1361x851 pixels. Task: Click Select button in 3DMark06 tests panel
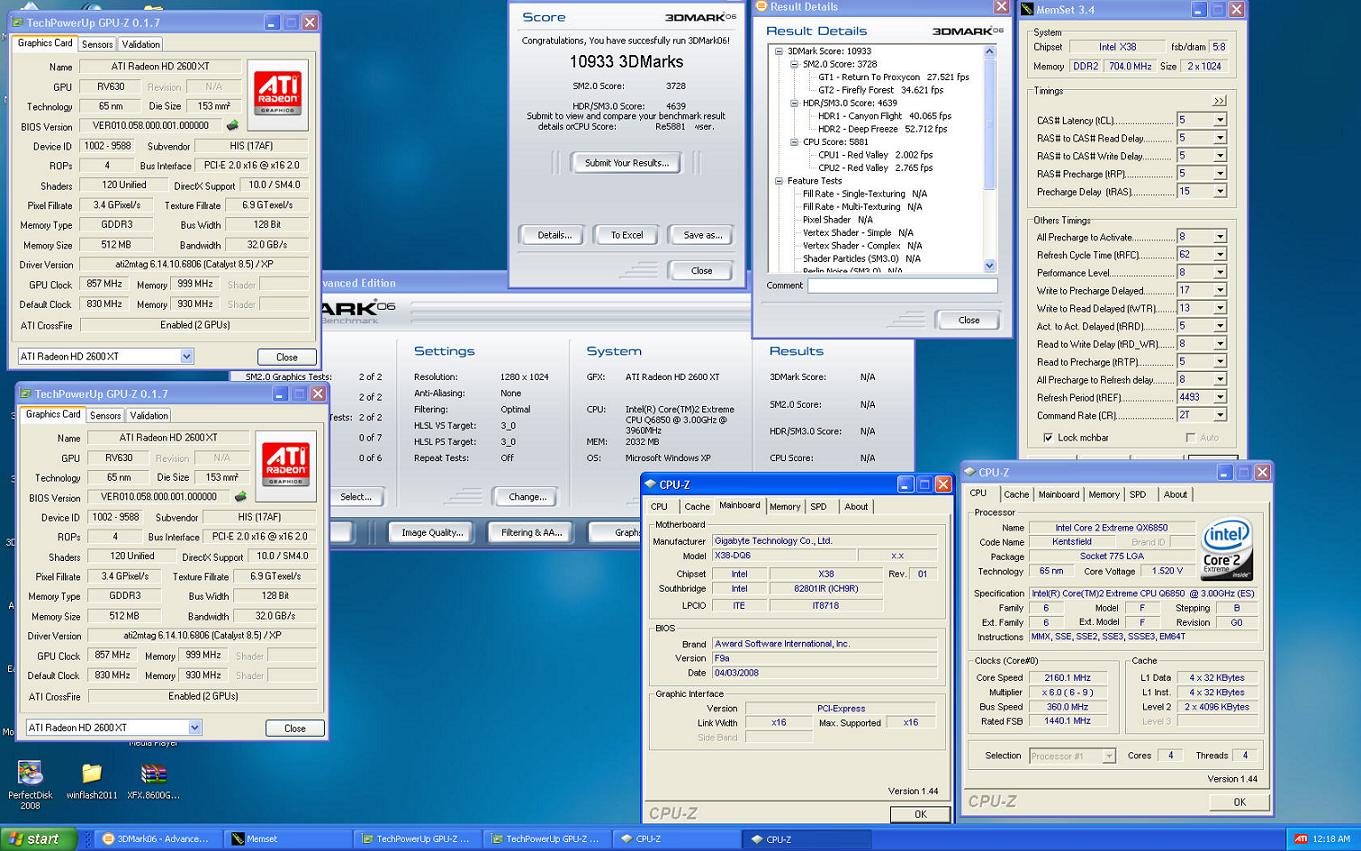(x=355, y=496)
